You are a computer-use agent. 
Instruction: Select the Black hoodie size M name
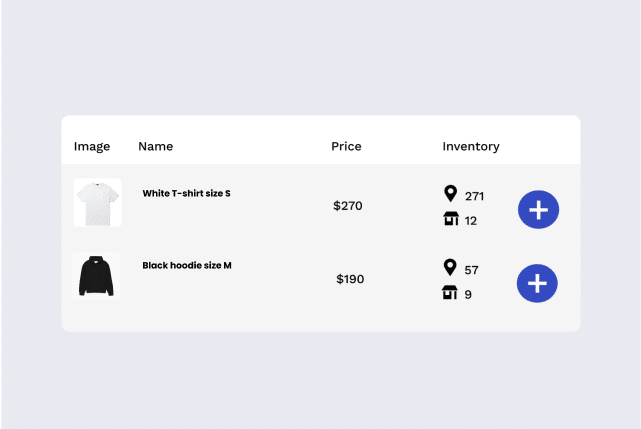coord(187,265)
